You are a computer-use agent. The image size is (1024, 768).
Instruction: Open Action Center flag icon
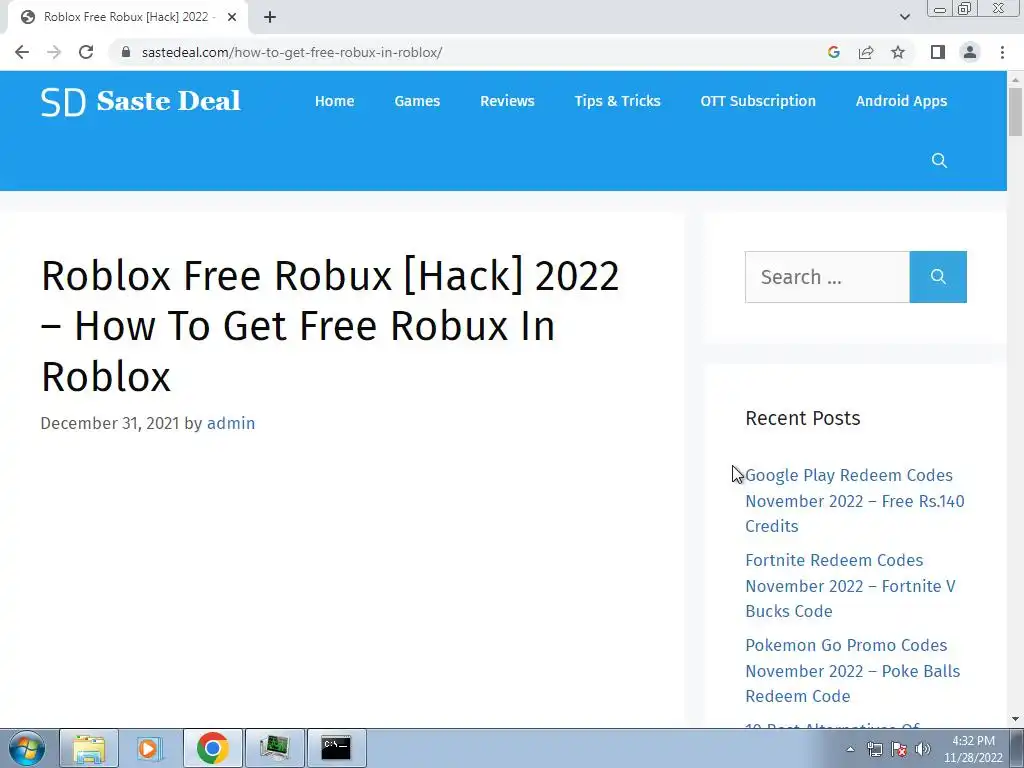click(x=899, y=749)
